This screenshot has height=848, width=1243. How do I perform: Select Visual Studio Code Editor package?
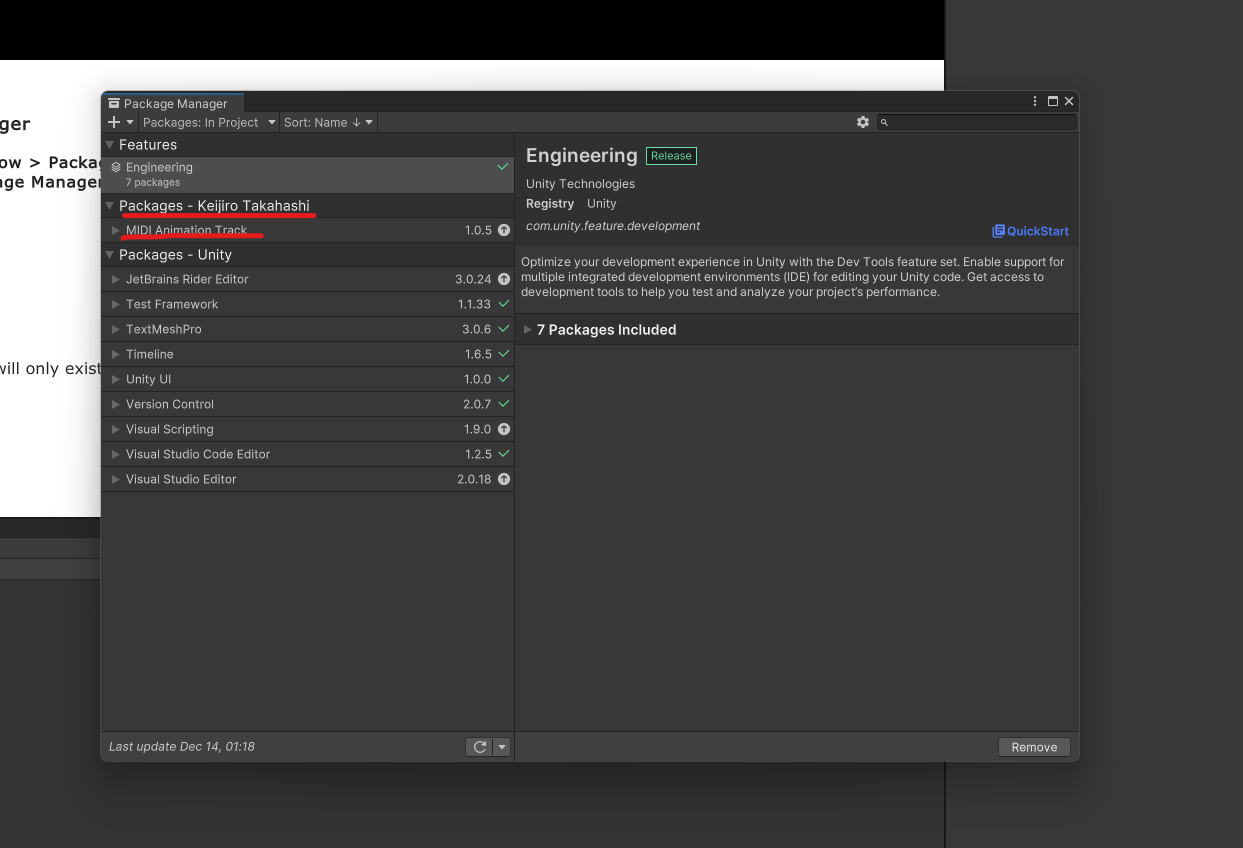coord(308,454)
